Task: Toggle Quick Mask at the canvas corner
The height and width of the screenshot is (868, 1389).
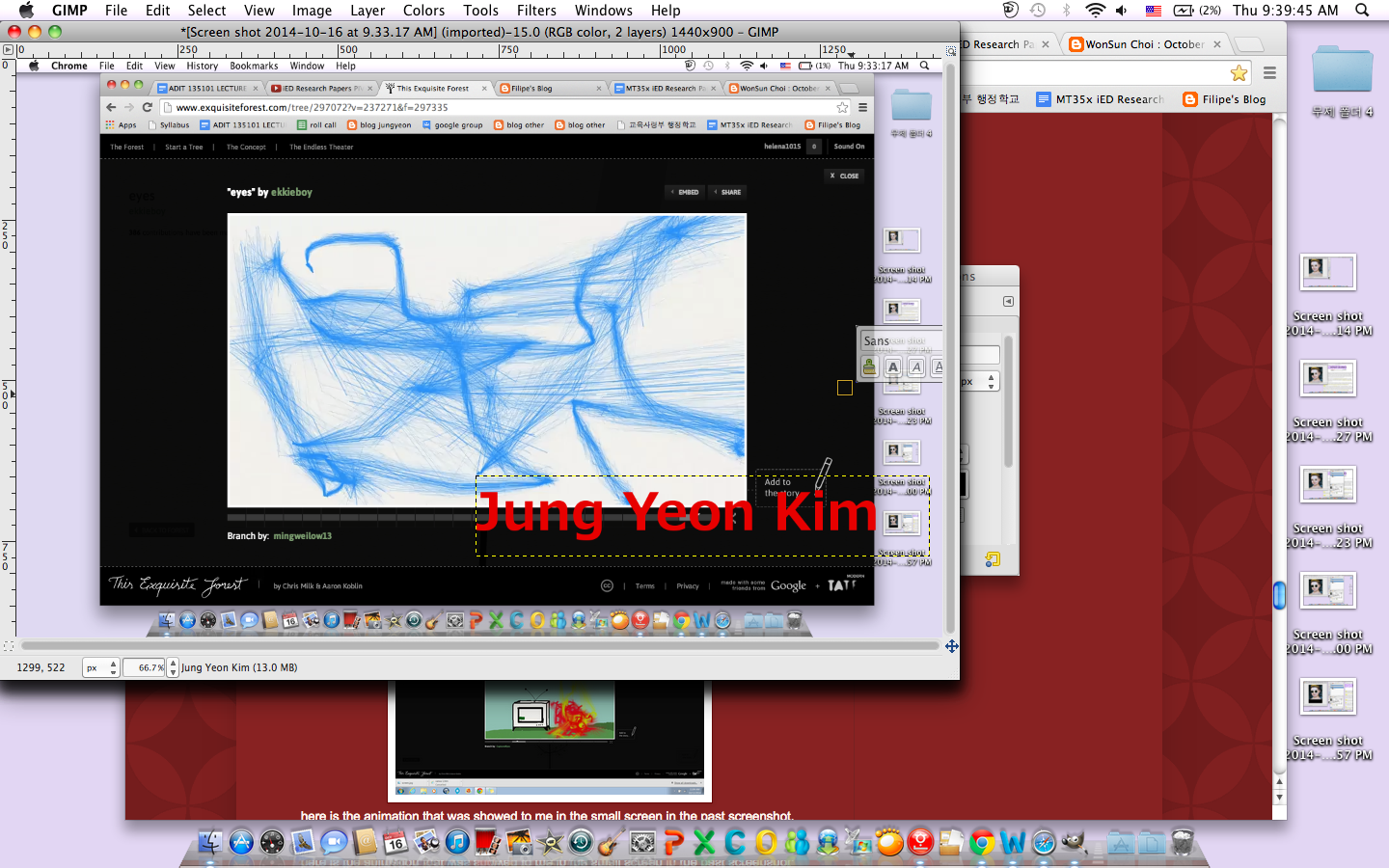Action: (x=9, y=646)
